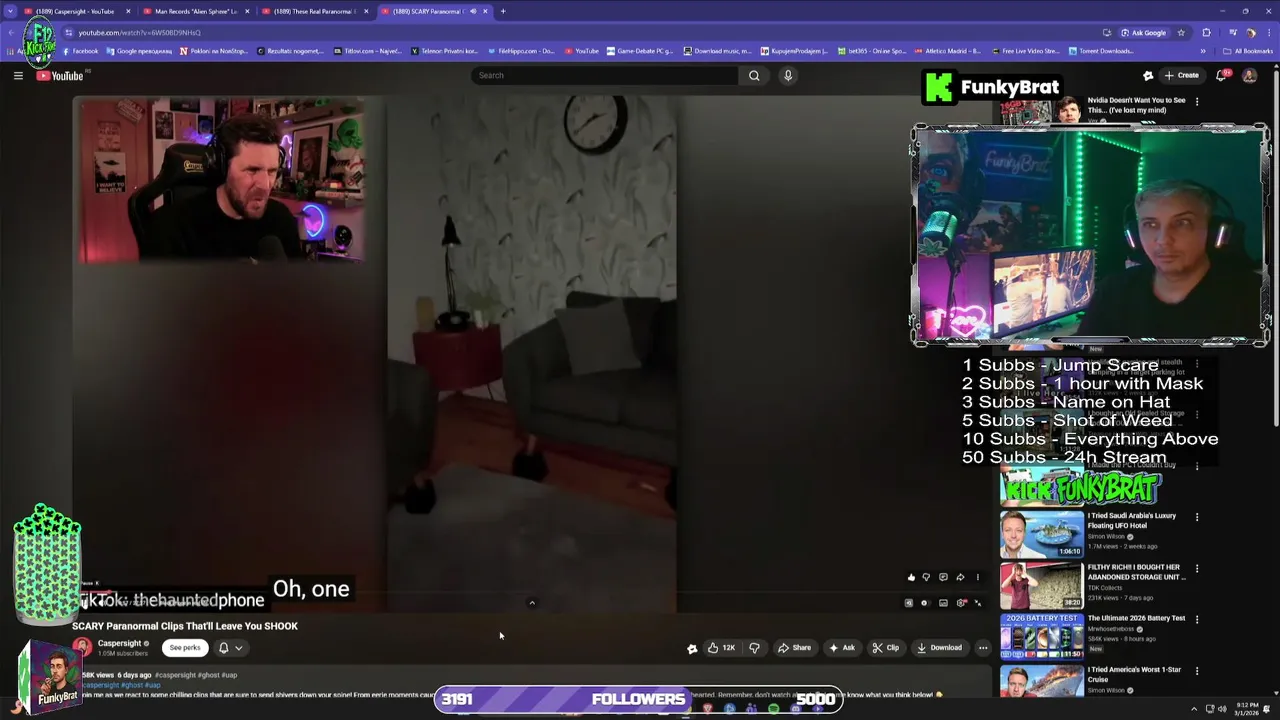Open the browser three-dot menu
The height and width of the screenshot is (720, 1280).
pos(1267,32)
